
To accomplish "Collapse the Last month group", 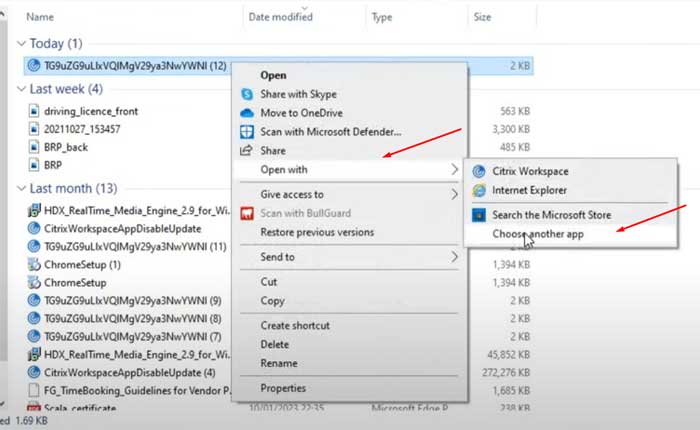I will tap(21, 188).
